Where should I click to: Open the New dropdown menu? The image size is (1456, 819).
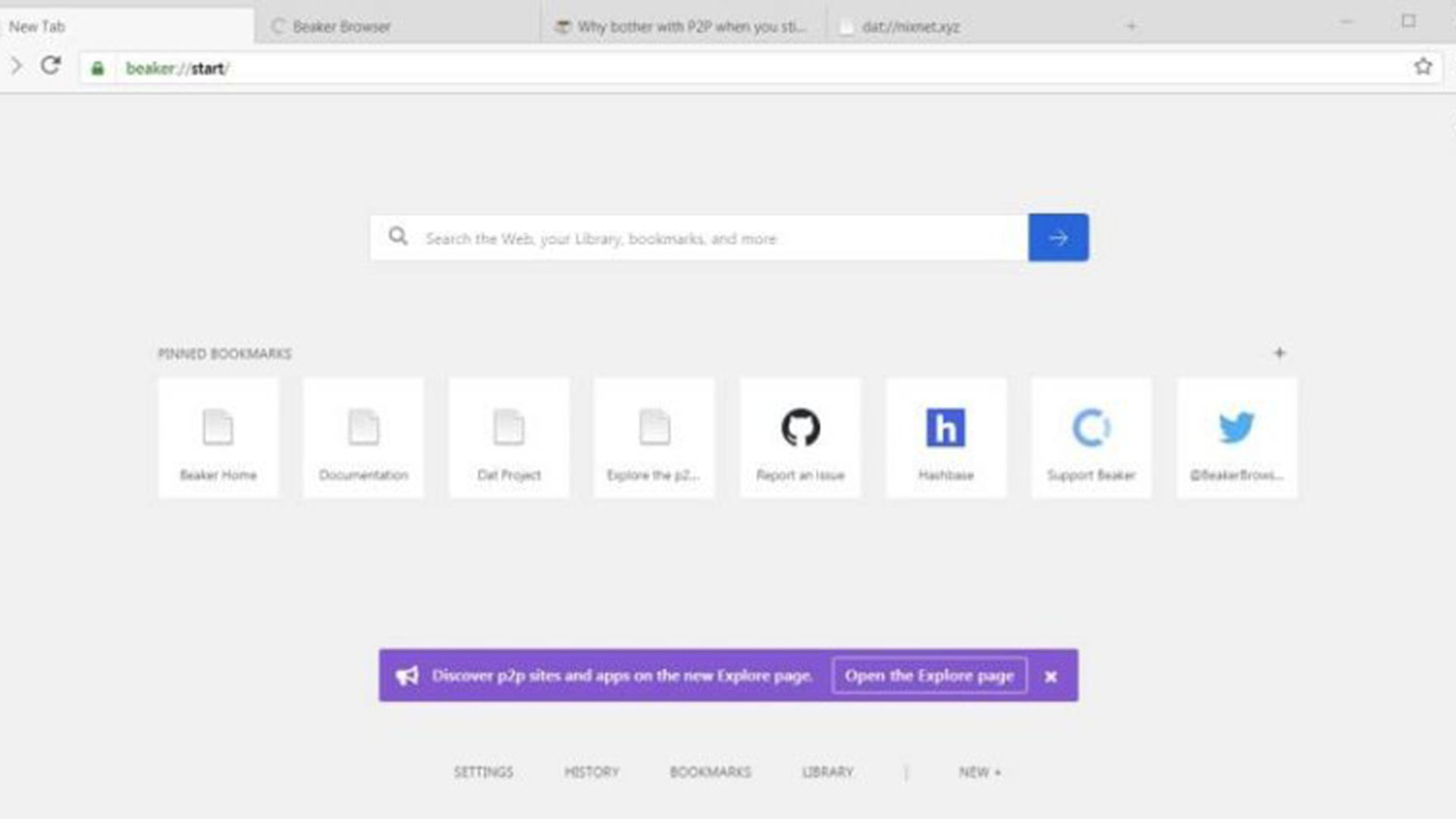tap(979, 772)
